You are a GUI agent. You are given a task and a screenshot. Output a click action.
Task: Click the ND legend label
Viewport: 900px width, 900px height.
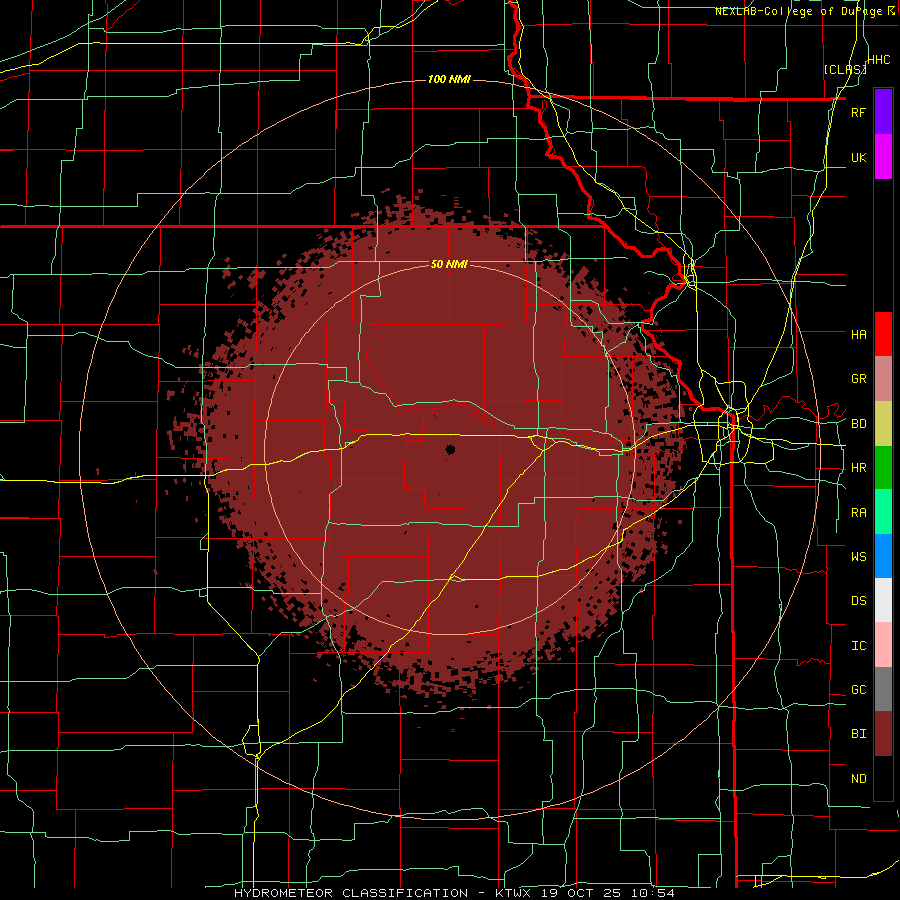[858, 779]
